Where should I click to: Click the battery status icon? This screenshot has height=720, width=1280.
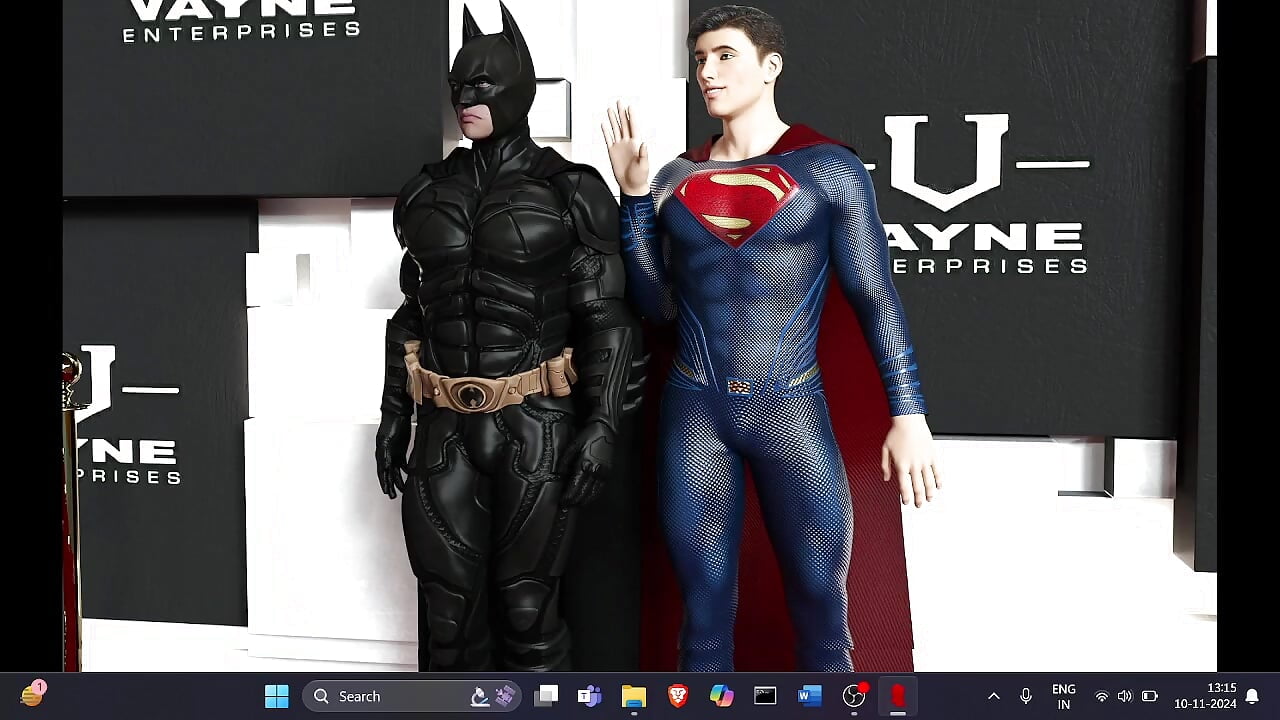point(1149,696)
